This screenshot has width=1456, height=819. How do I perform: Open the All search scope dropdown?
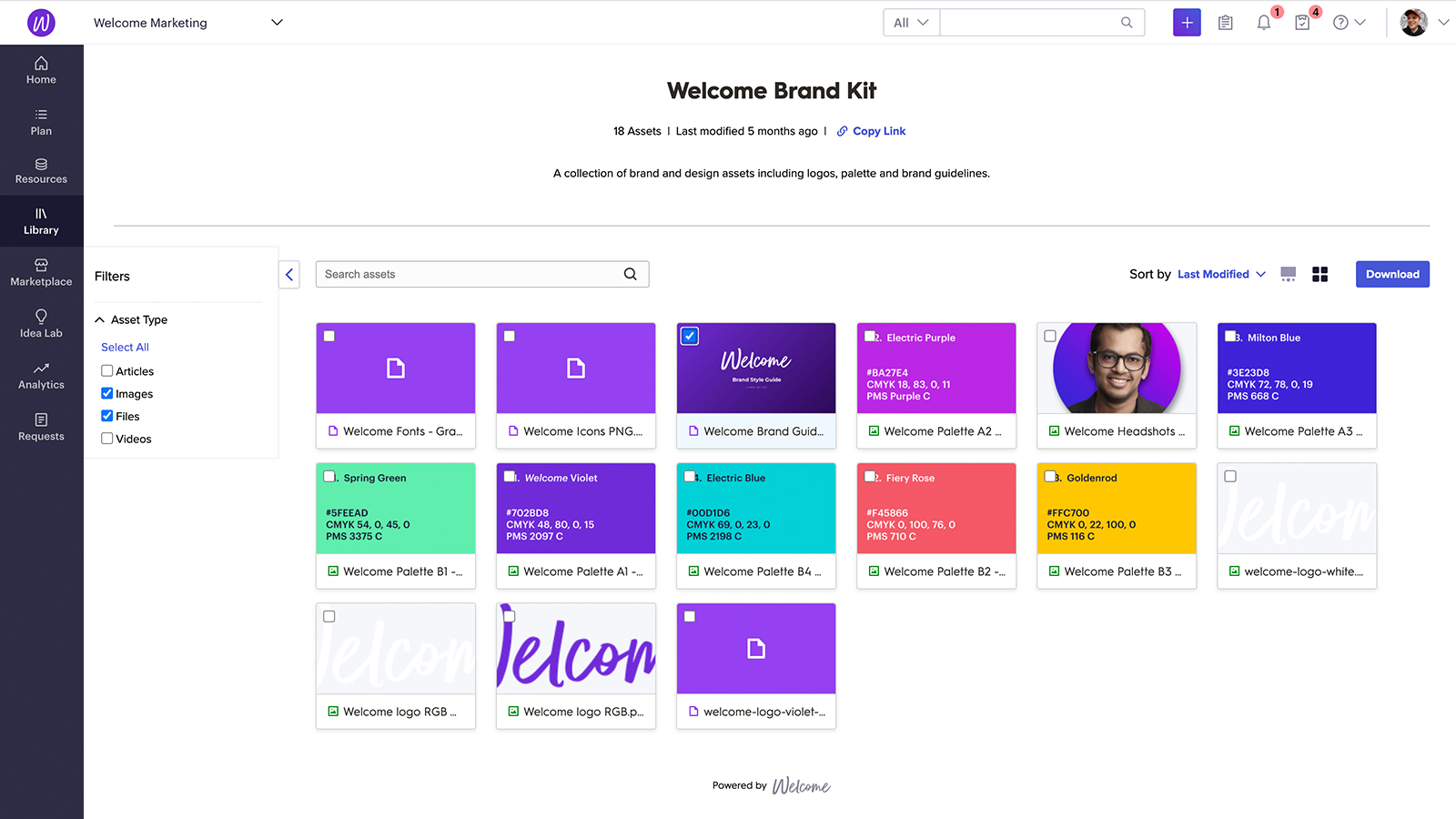coord(911,23)
